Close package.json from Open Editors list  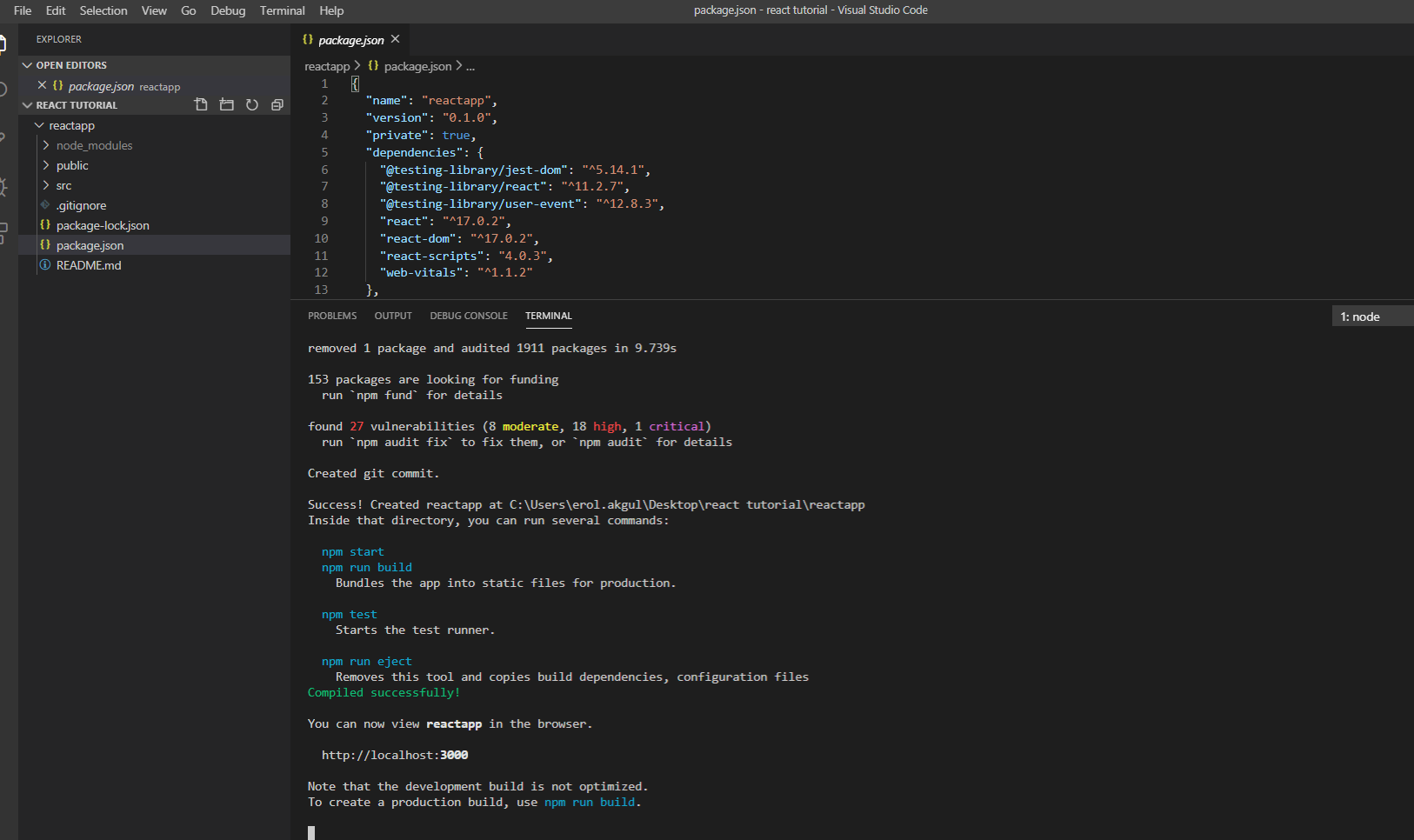tap(42, 85)
